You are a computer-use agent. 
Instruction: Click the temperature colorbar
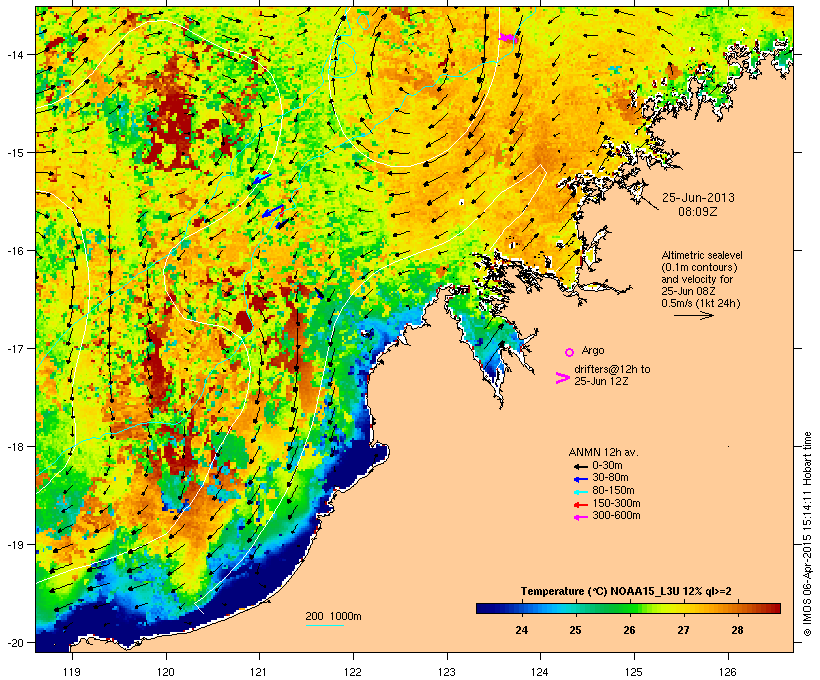[x=628, y=608]
